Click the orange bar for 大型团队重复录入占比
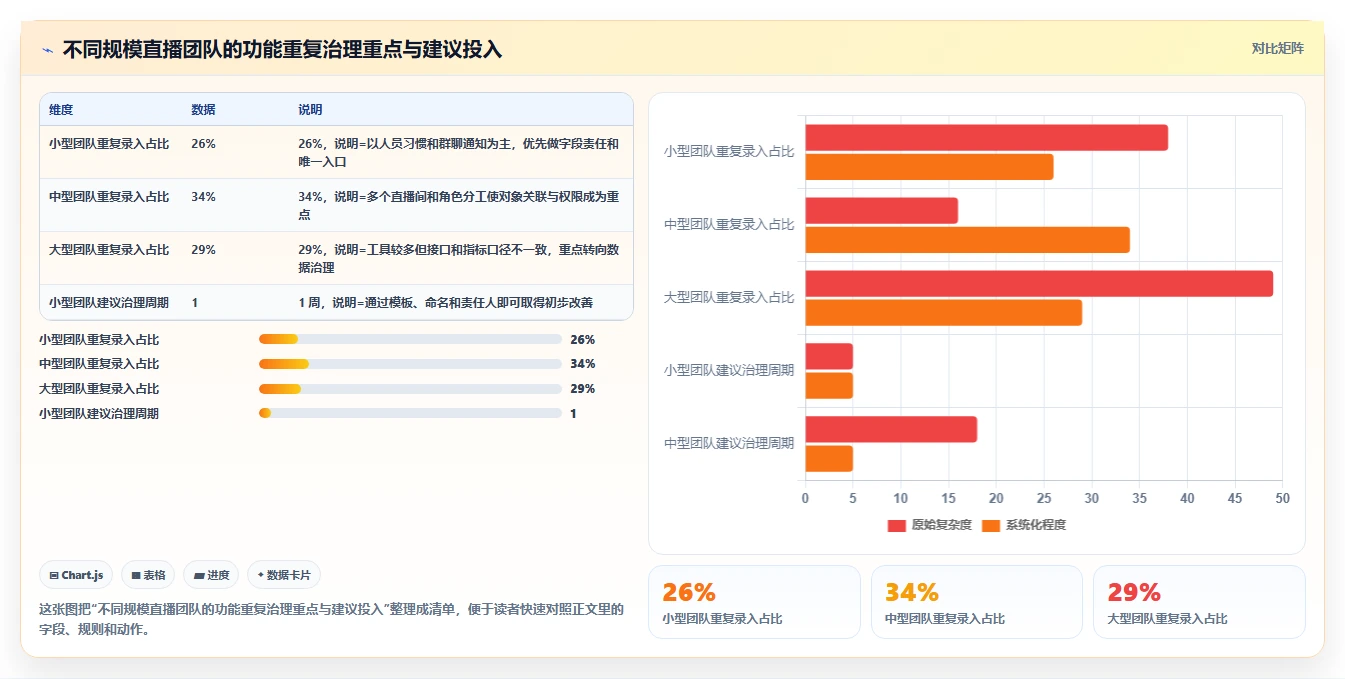This screenshot has height=679, width=1345. [943, 313]
